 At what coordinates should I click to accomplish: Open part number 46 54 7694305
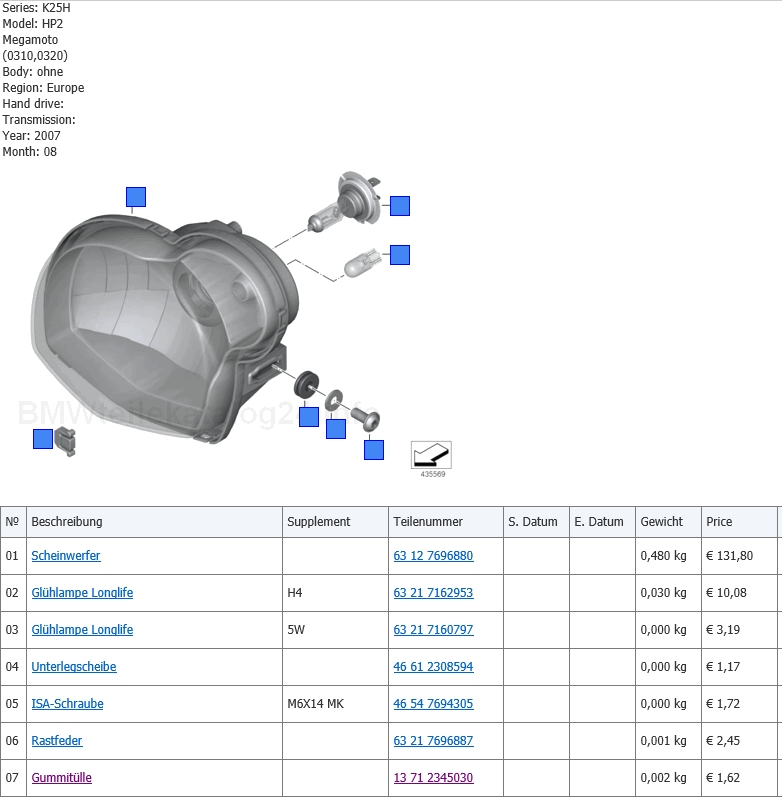(x=433, y=704)
